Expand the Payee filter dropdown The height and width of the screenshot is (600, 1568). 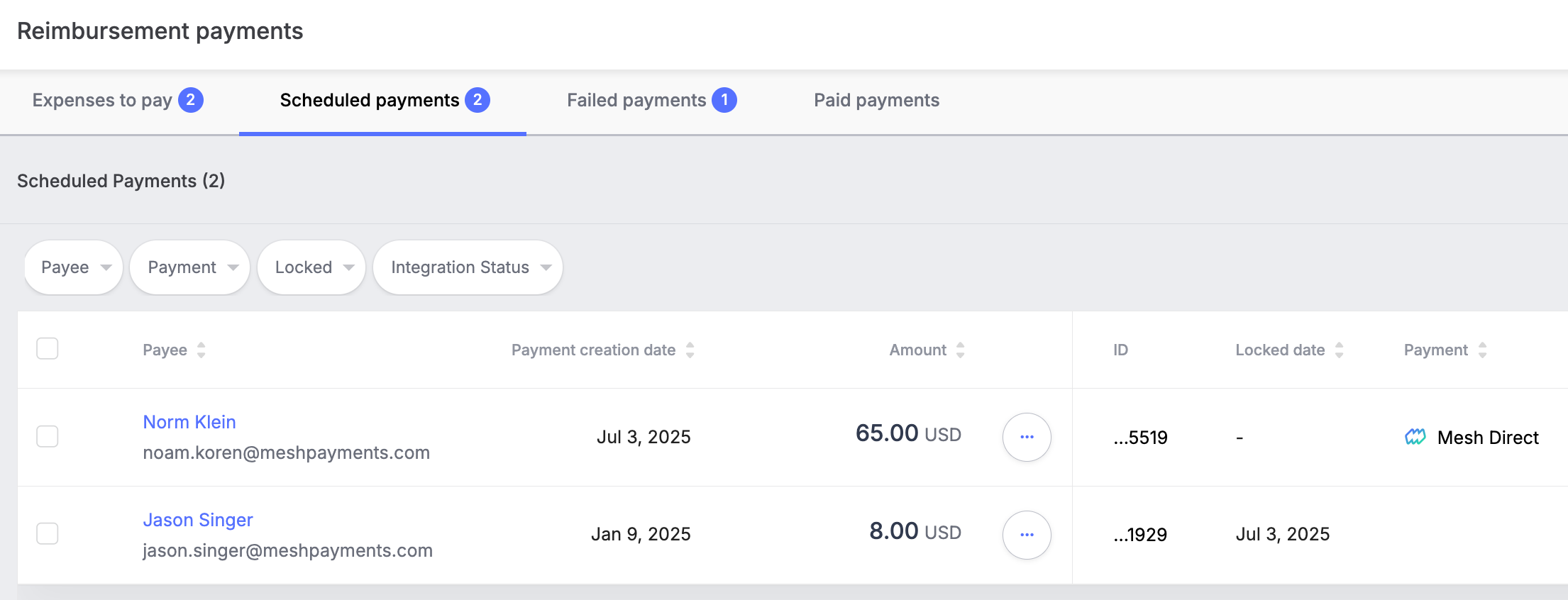(x=74, y=267)
